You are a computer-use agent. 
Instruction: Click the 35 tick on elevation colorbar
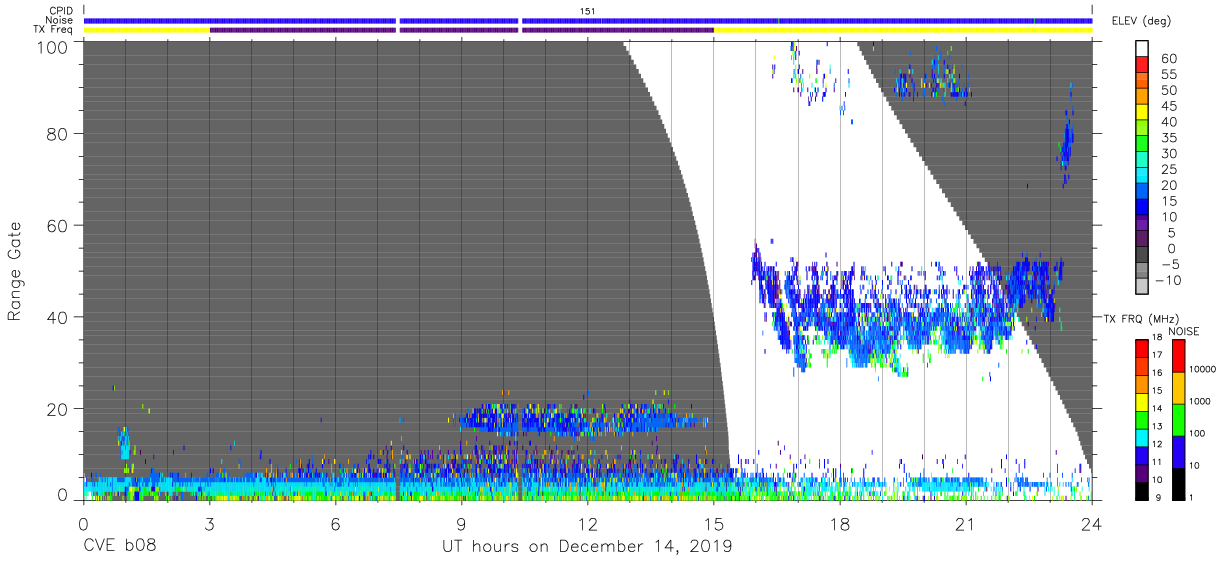(1167, 137)
